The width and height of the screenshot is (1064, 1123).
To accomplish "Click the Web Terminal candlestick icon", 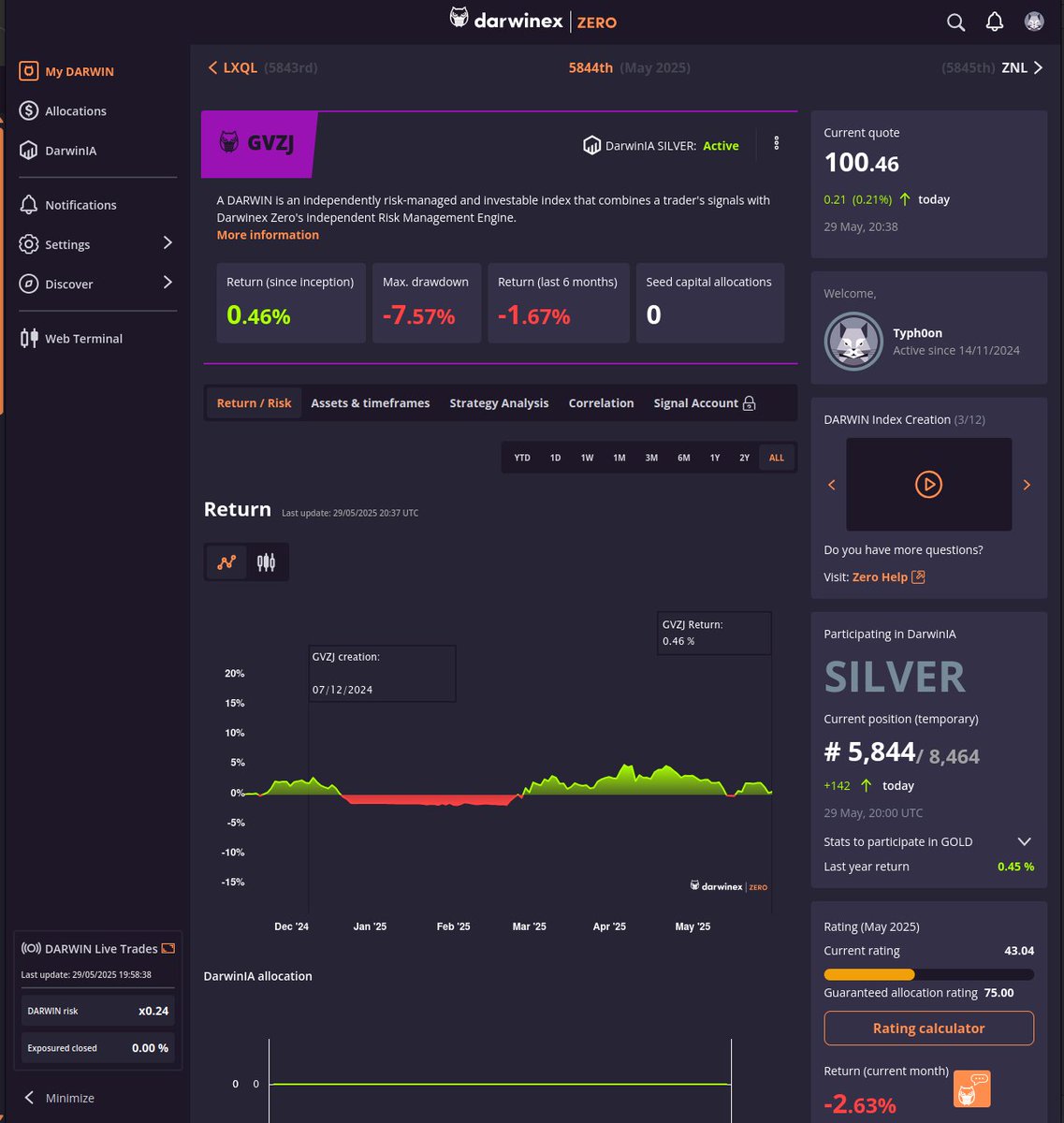I will click(29, 338).
